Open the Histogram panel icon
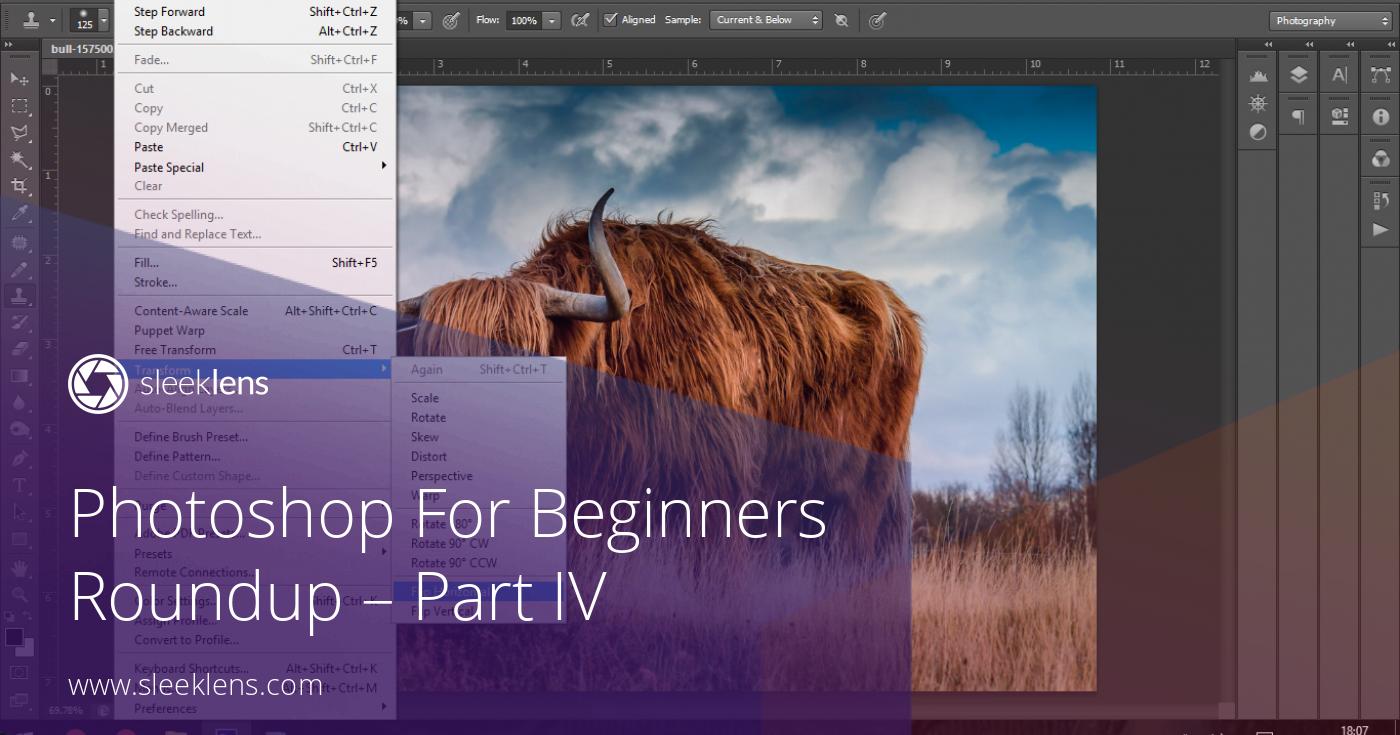The image size is (1400, 735). click(x=1258, y=76)
